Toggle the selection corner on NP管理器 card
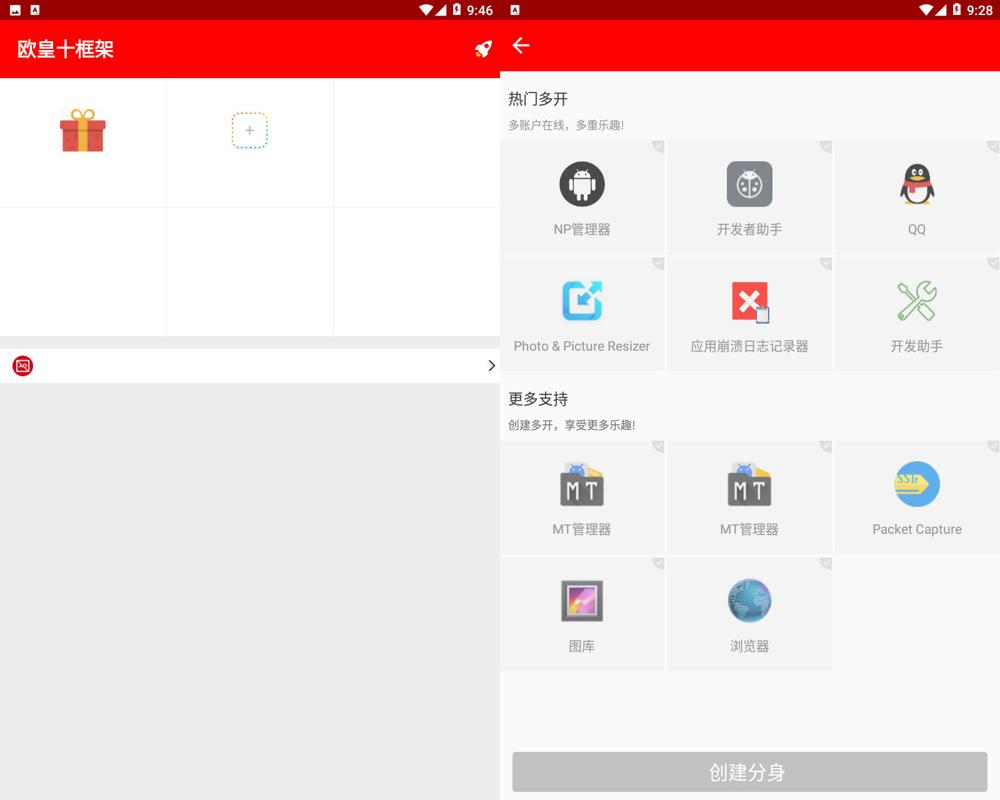The height and width of the screenshot is (800, 1000). coord(658,147)
